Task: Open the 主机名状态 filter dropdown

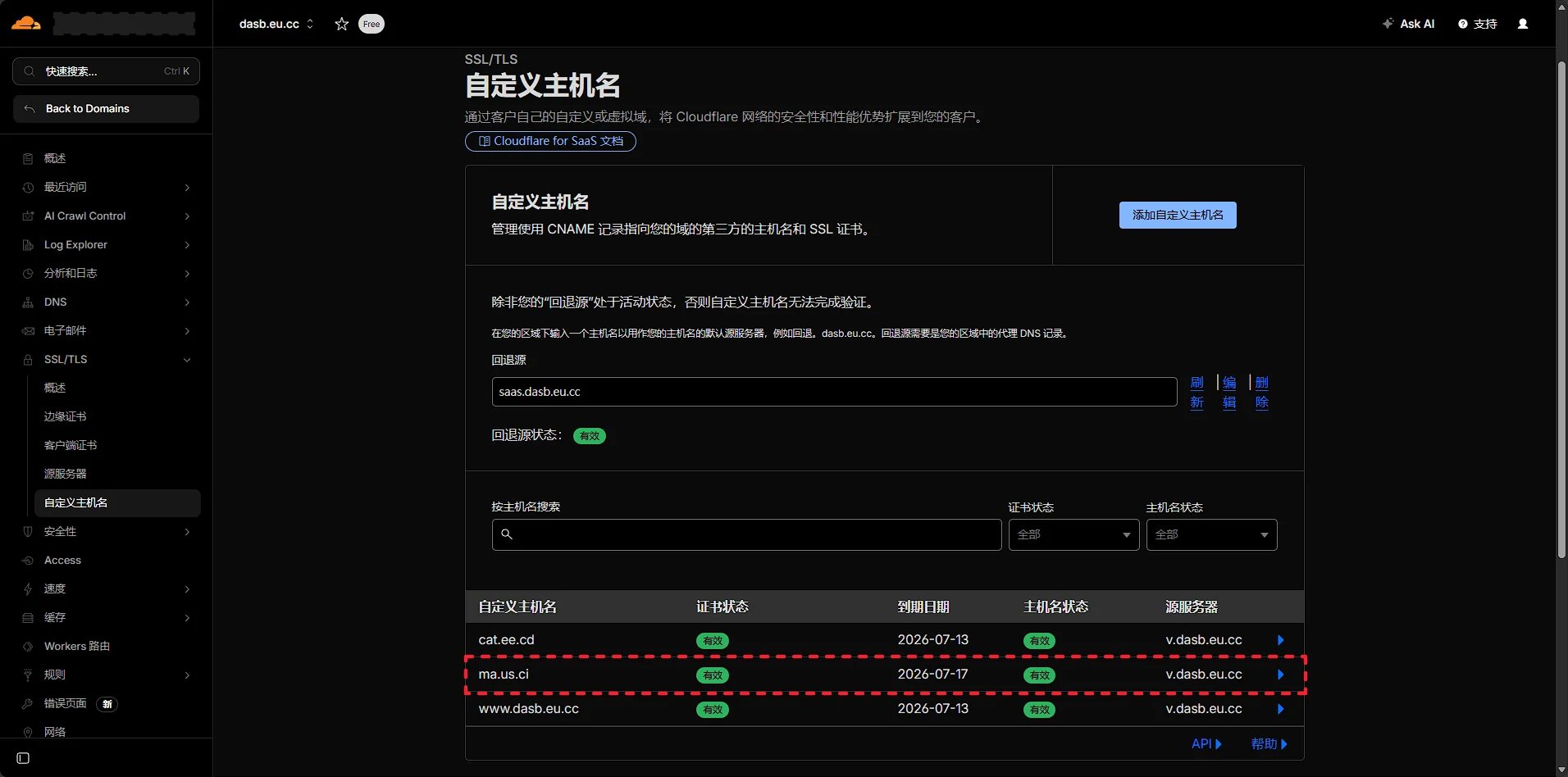Action: pyautogui.click(x=1211, y=534)
